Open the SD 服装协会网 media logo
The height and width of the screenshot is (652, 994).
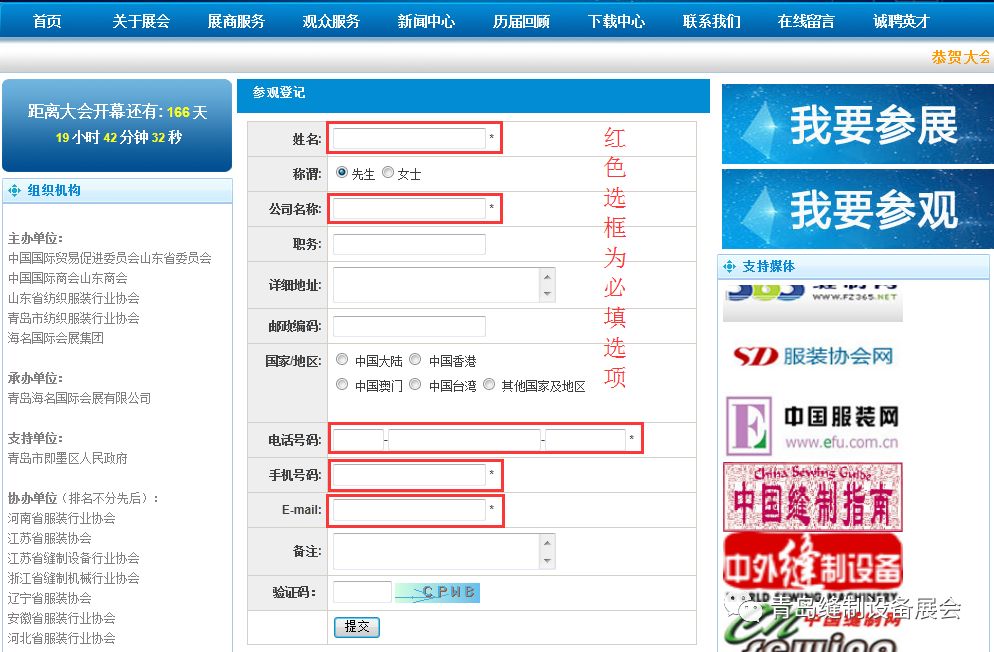812,356
